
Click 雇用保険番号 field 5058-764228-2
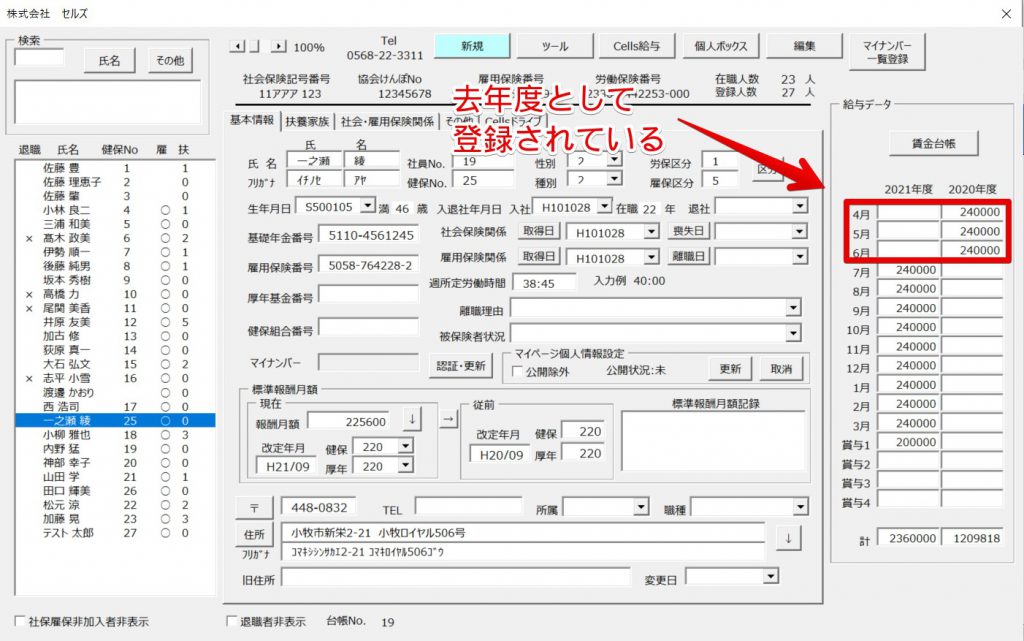coord(368,265)
